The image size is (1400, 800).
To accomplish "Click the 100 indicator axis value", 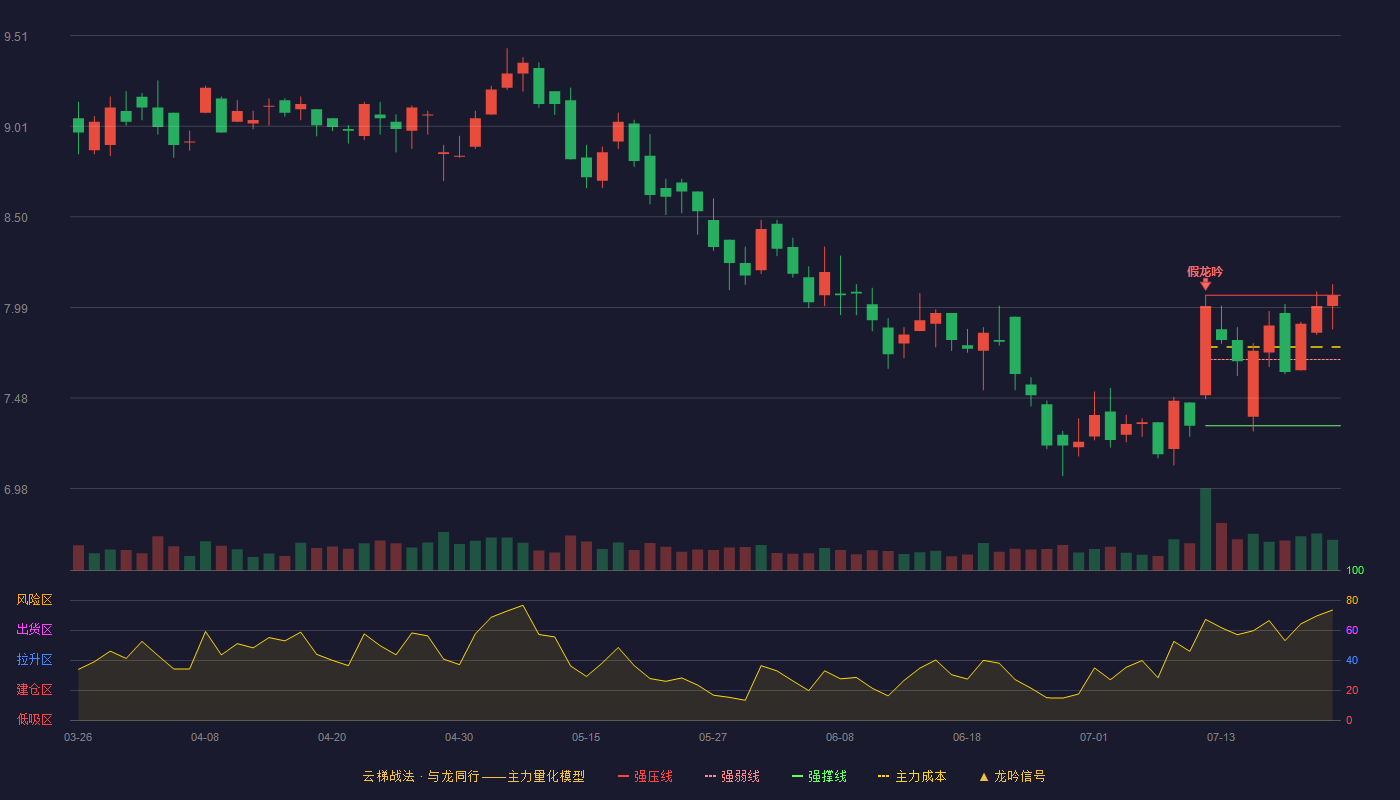I will tap(1355, 570).
